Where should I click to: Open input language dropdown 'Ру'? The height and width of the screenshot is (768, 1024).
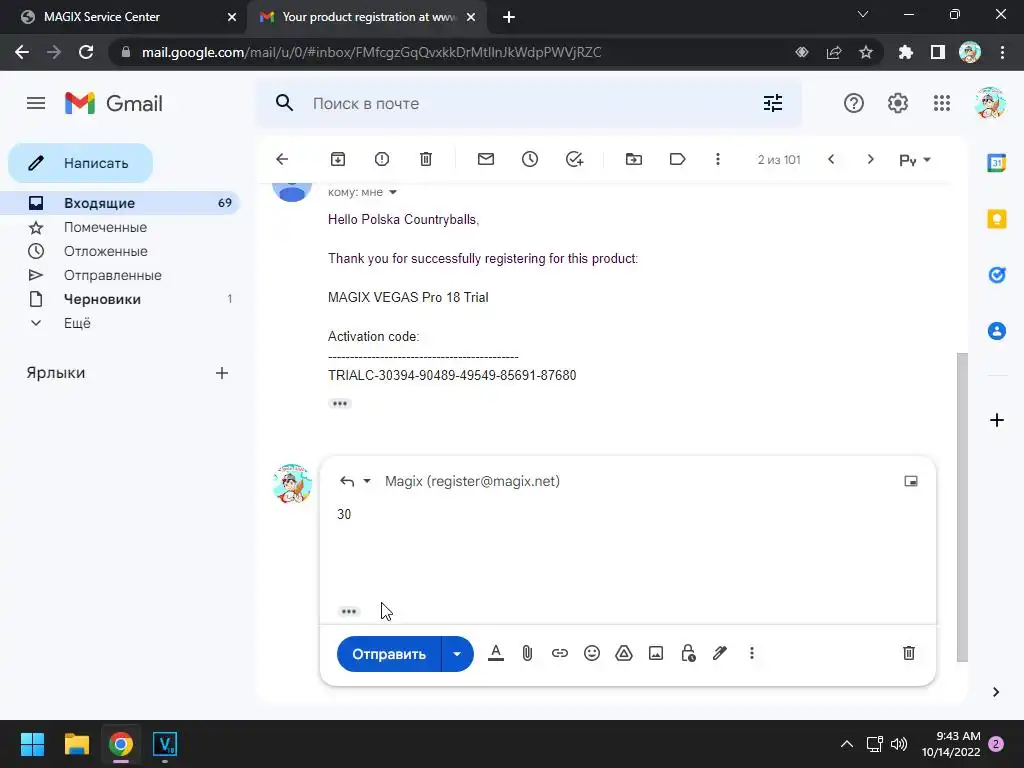(x=914, y=160)
